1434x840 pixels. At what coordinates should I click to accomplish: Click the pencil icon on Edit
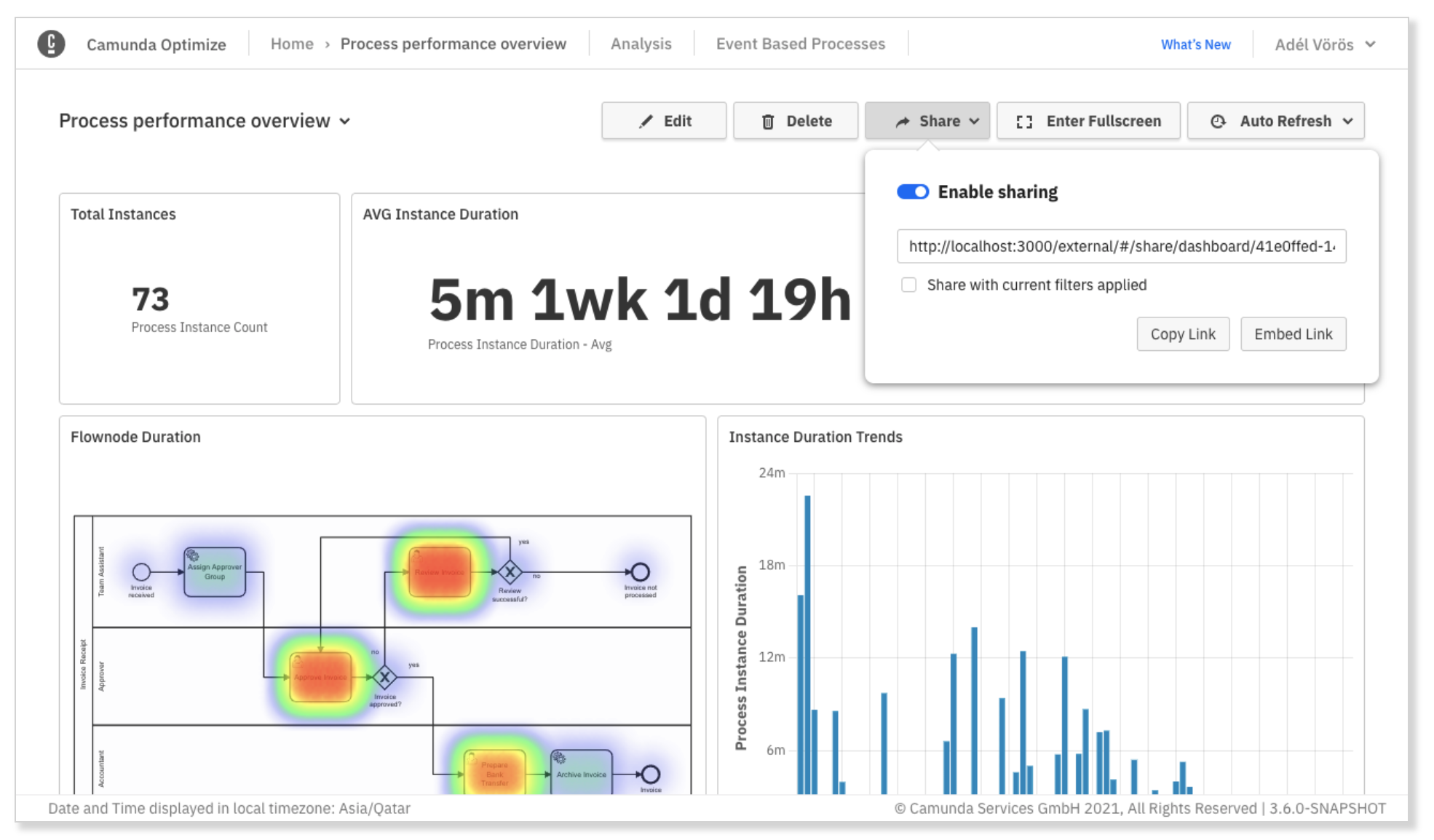click(646, 122)
